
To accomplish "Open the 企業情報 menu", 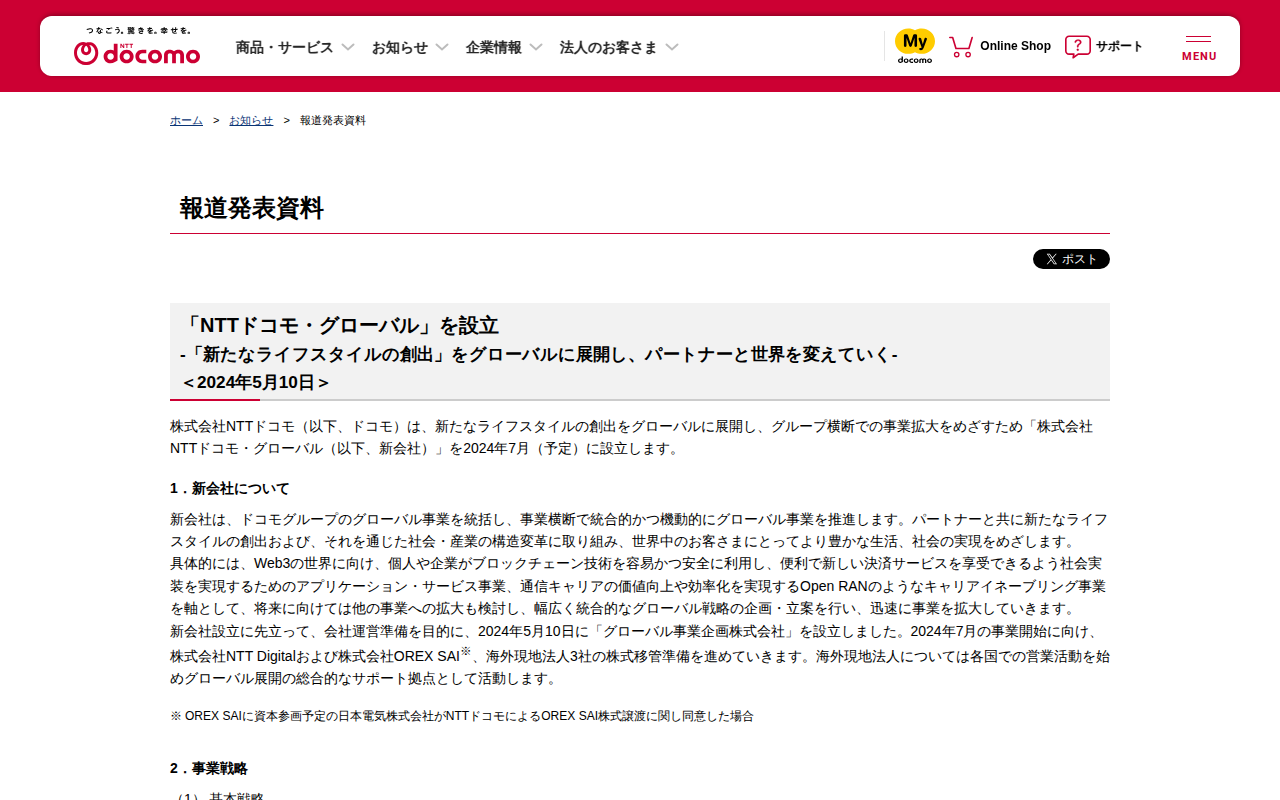I will [494, 47].
